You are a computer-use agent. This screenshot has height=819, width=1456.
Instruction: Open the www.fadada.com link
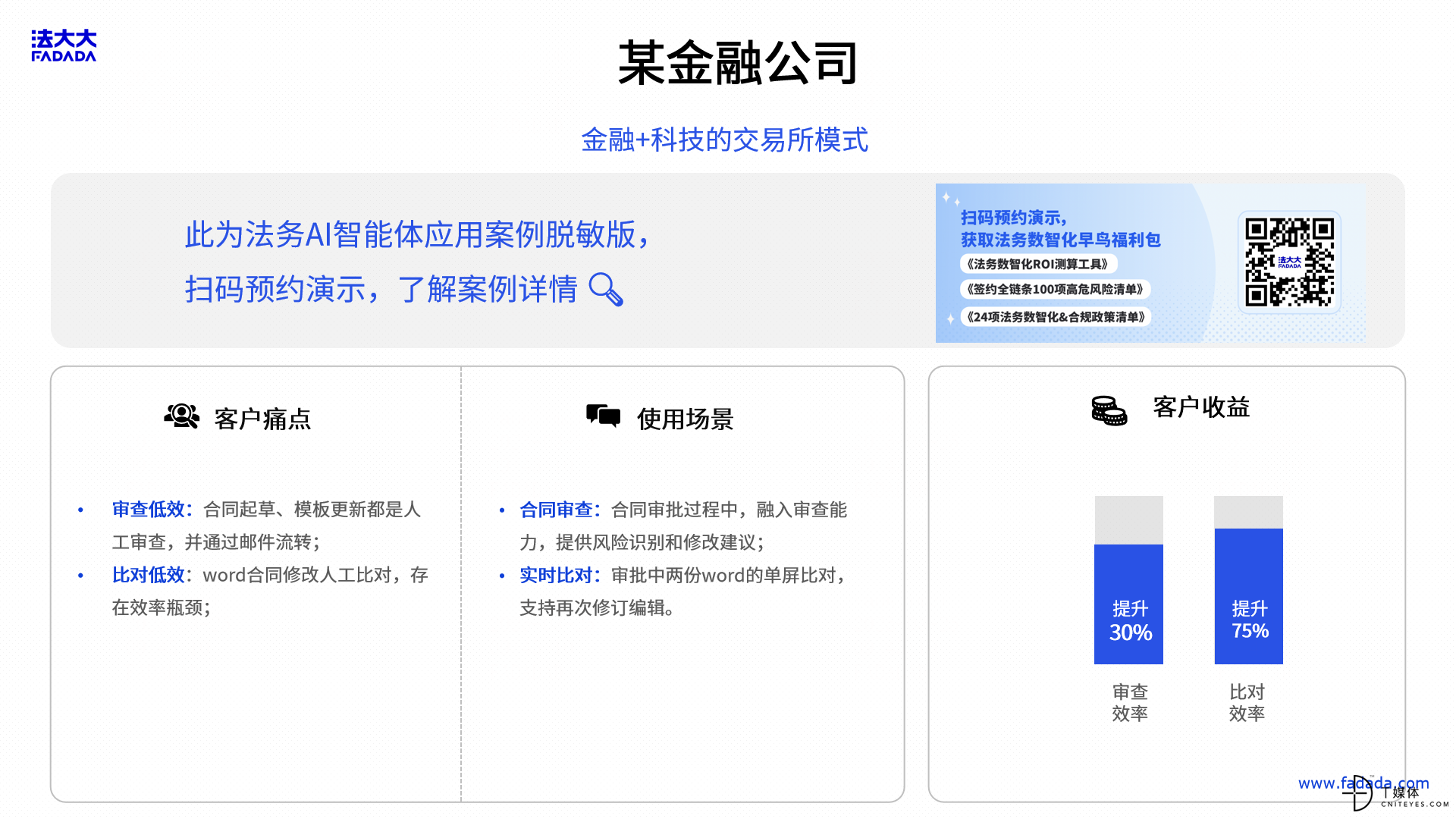[1363, 783]
